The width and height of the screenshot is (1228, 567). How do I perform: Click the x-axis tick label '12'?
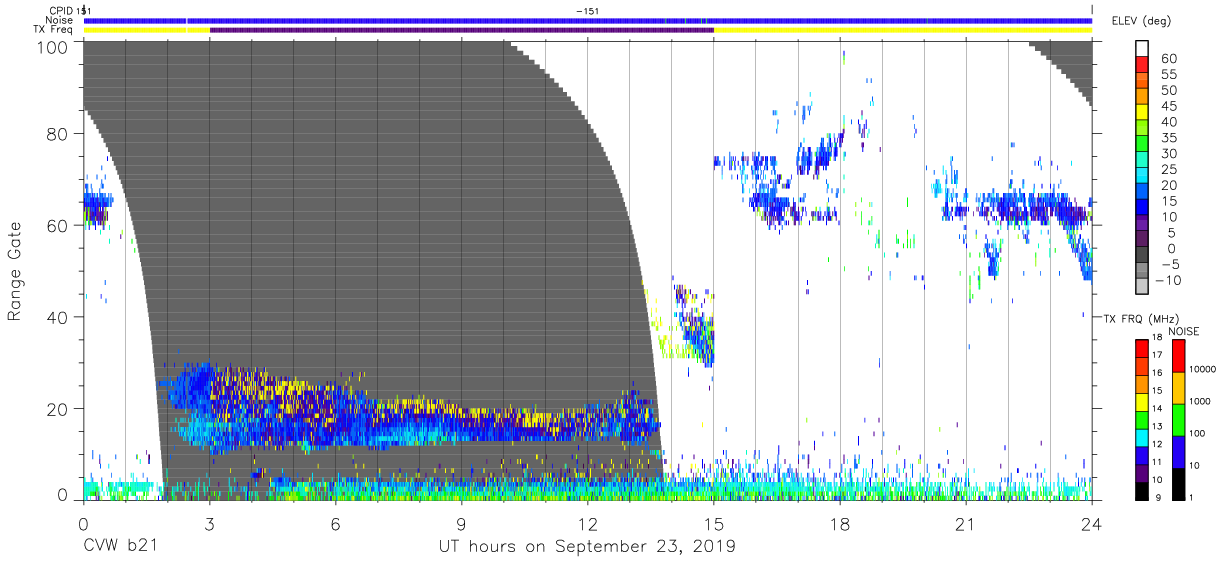[x=588, y=524]
